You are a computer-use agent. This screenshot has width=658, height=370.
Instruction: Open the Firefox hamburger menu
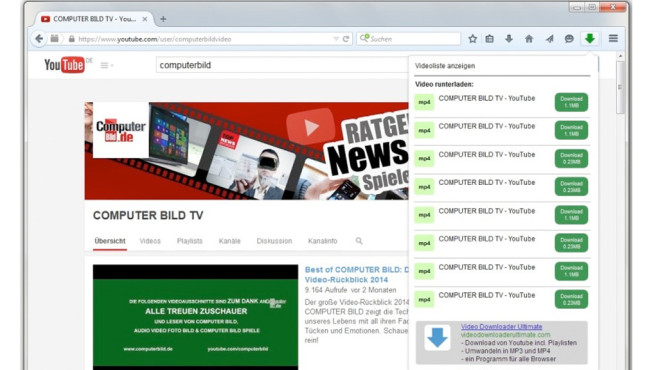tap(613, 39)
